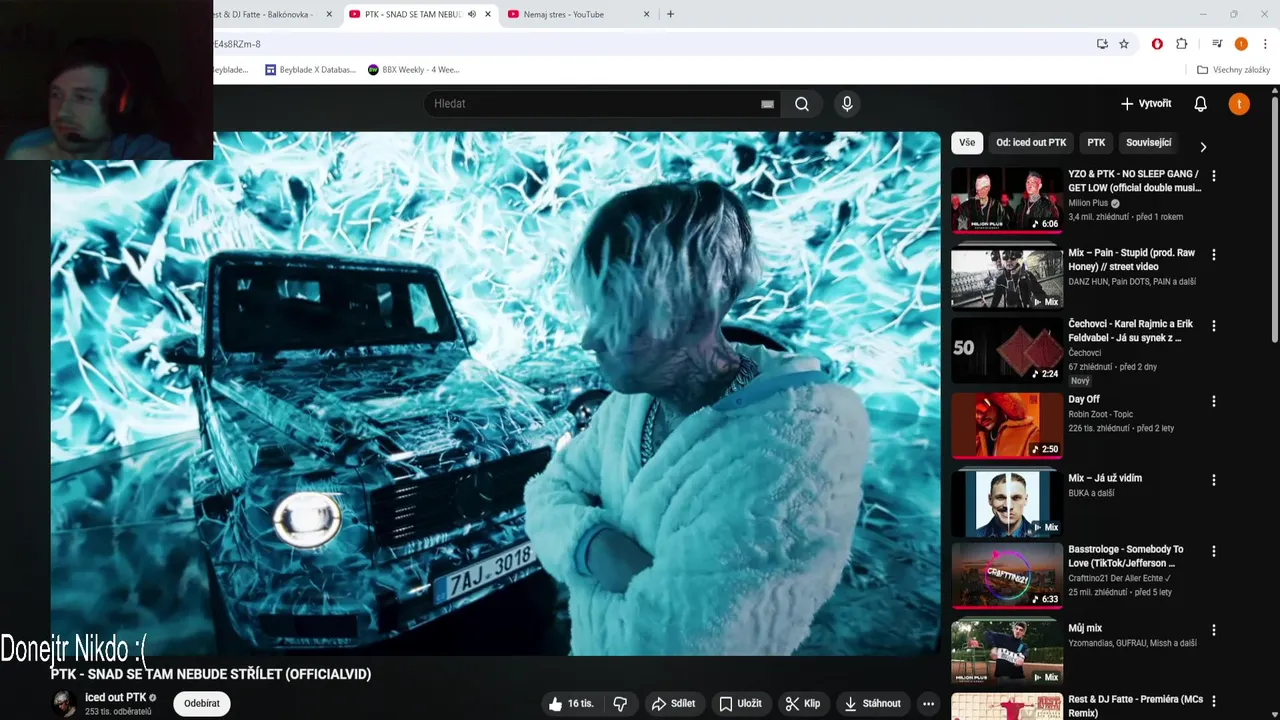Open options for Mix – Já už vidím
Screen dimensions: 1280x720
tap(1214, 480)
